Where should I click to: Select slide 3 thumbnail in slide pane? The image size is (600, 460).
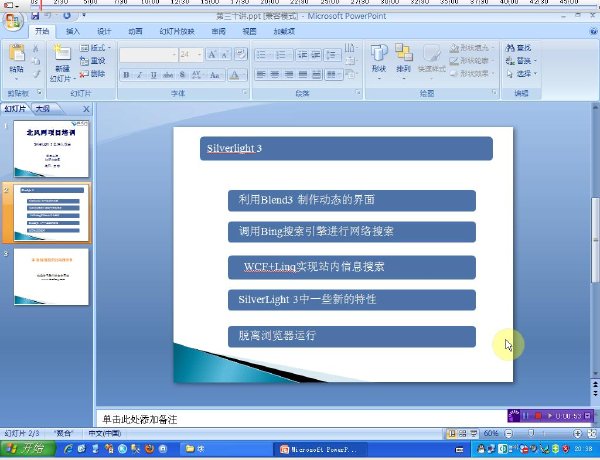(x=51, y=277)
